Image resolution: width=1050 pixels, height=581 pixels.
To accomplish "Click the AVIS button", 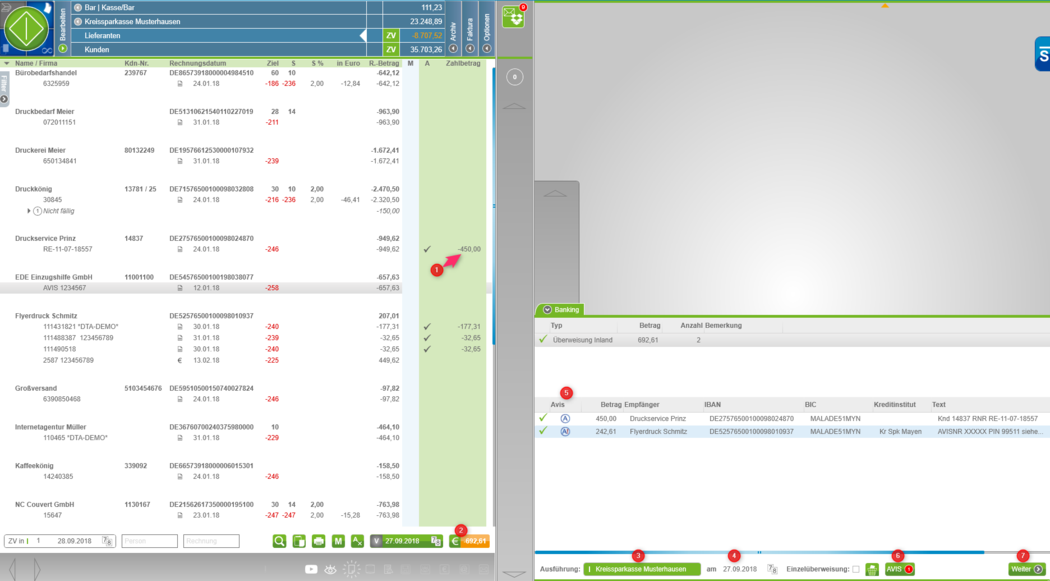I will 898,569.
